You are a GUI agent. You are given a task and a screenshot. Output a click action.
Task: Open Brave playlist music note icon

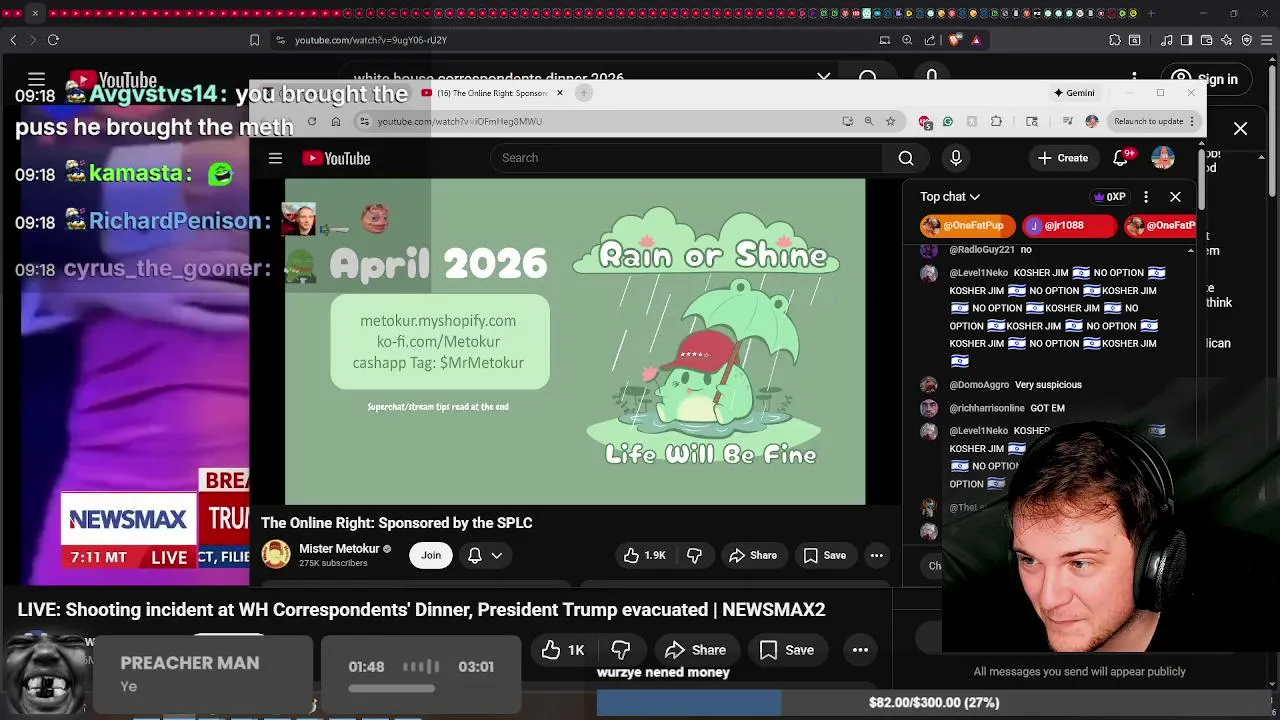(x=1167, y=40)
